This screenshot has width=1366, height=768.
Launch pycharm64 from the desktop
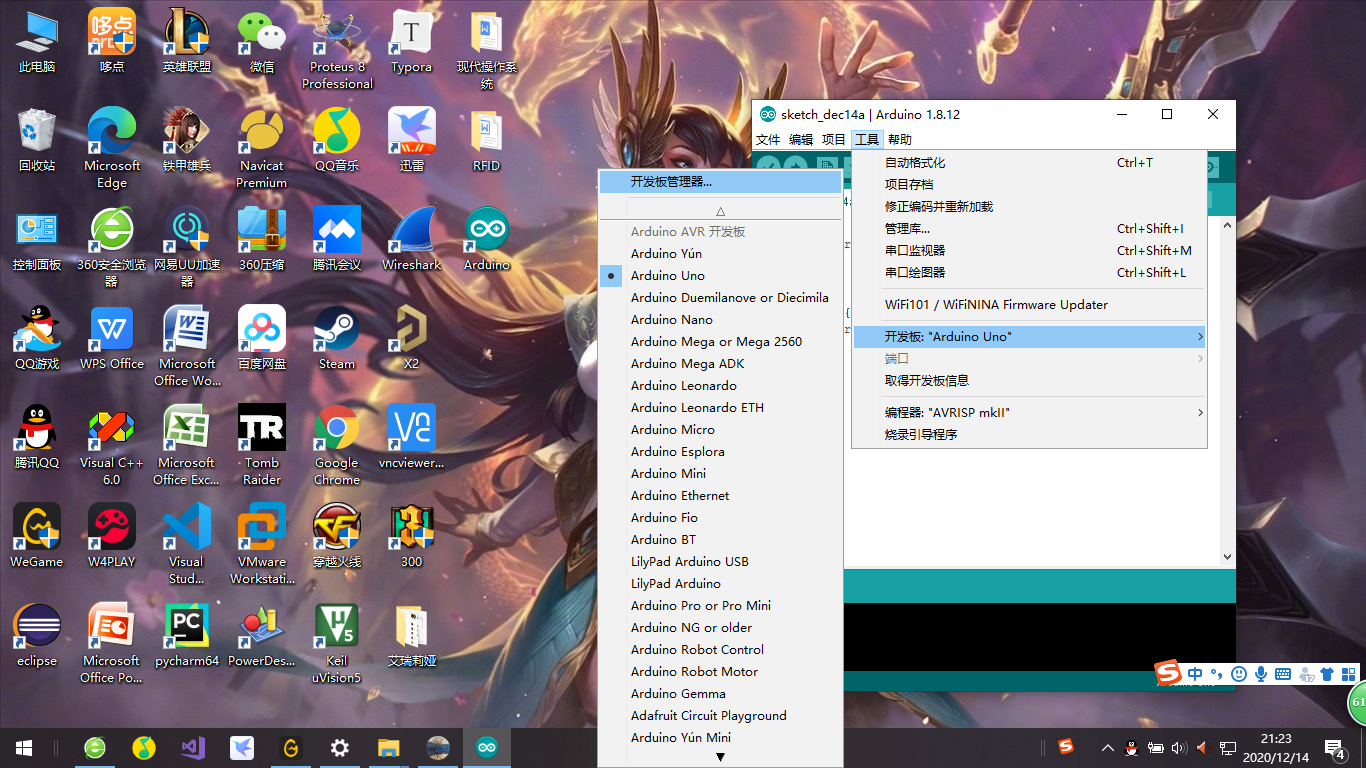pyautogui.click(x=187, y=635)
